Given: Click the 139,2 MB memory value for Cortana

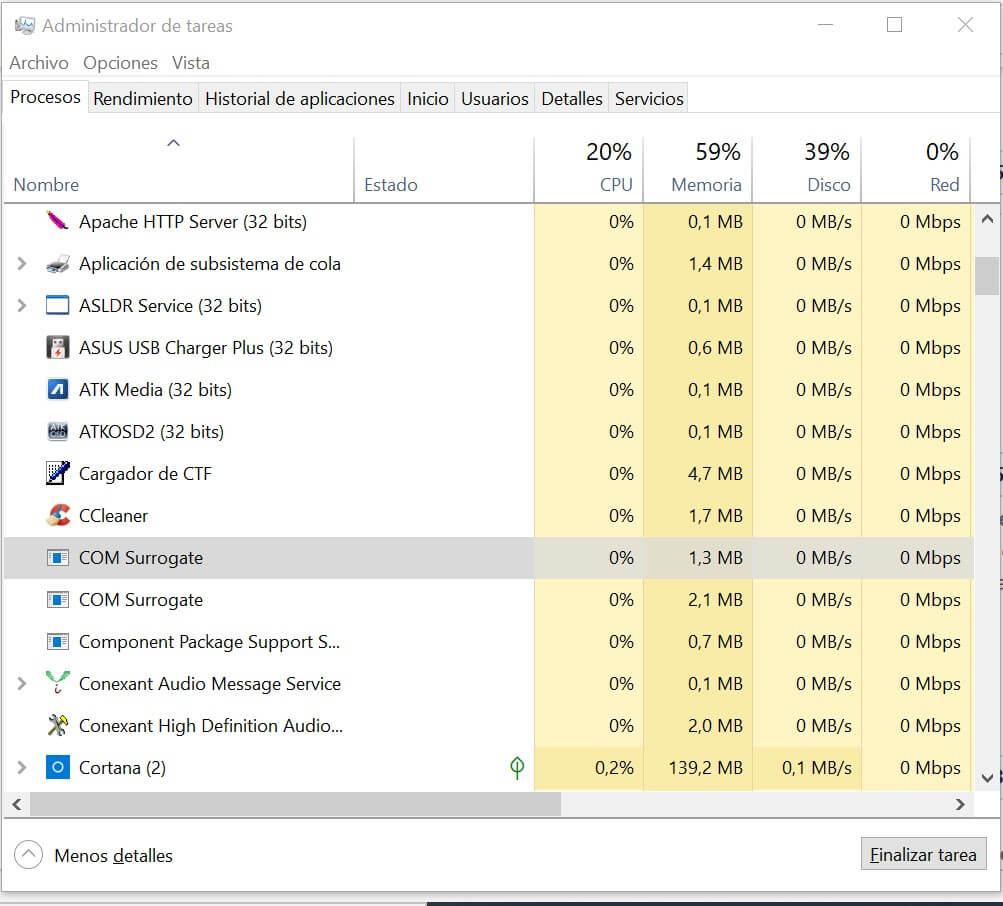Looking at the screenshot, I should coord(706,767).
